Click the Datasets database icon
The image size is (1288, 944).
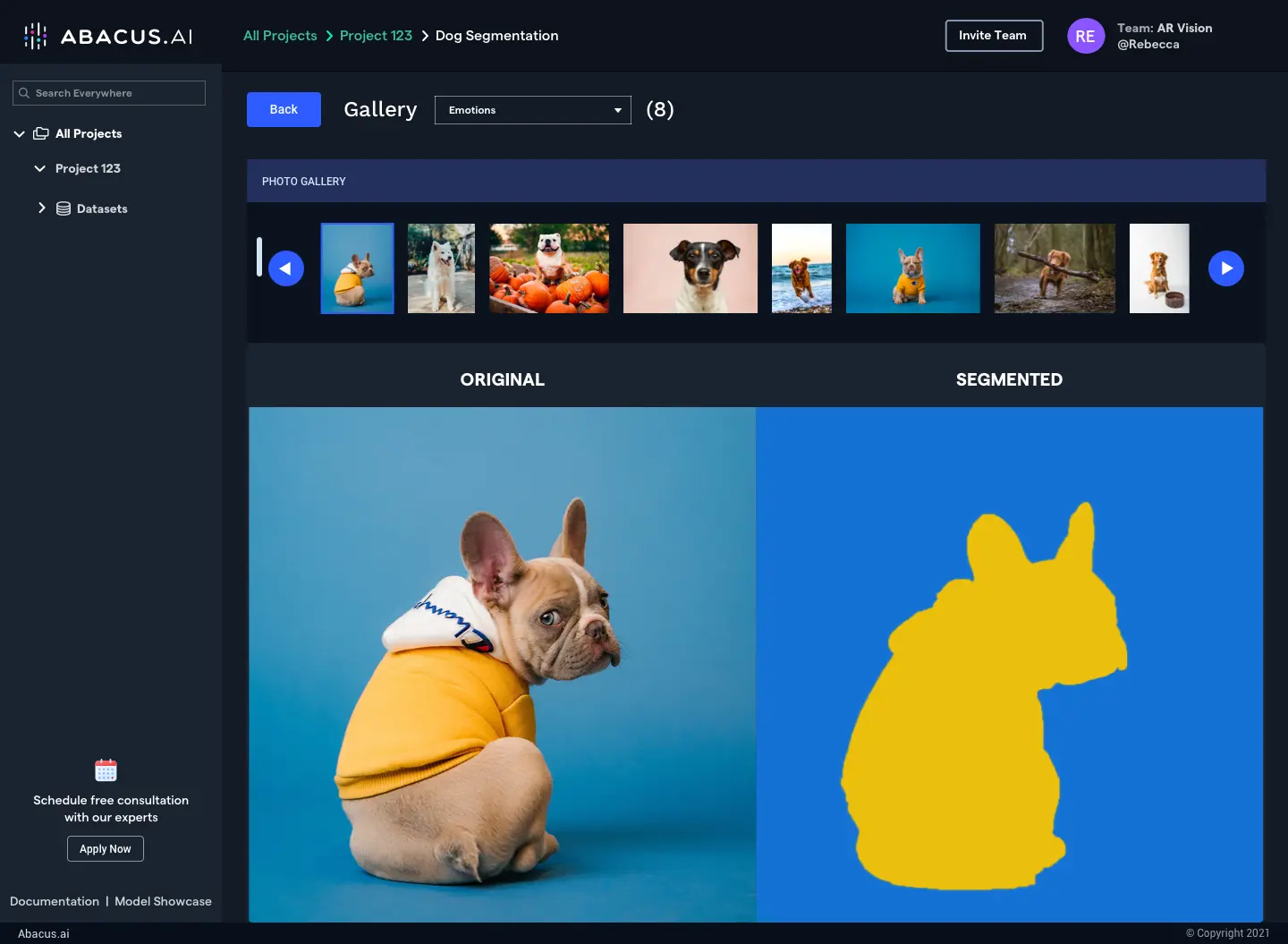64,208
